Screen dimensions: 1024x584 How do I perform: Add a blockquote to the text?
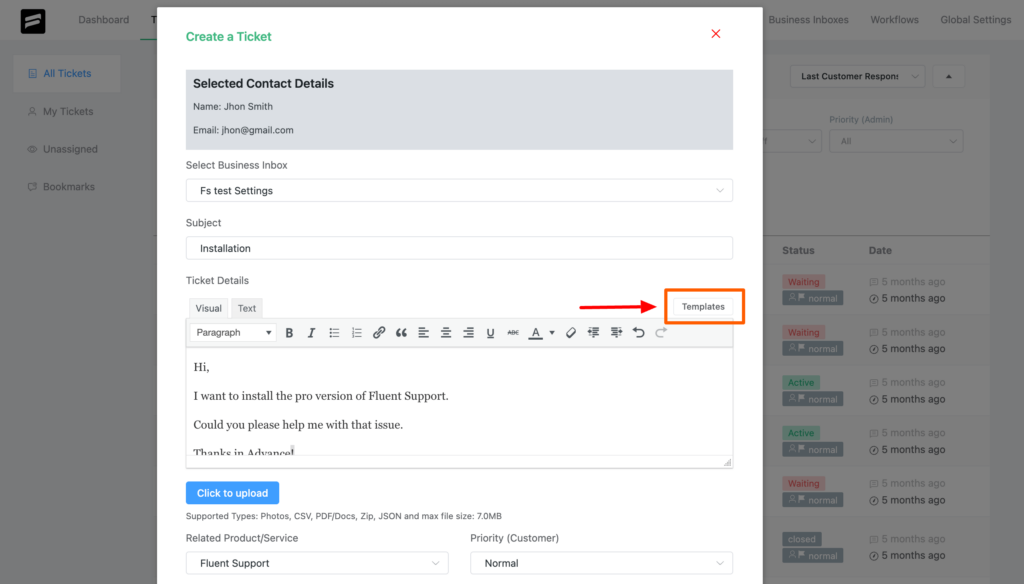401,330
